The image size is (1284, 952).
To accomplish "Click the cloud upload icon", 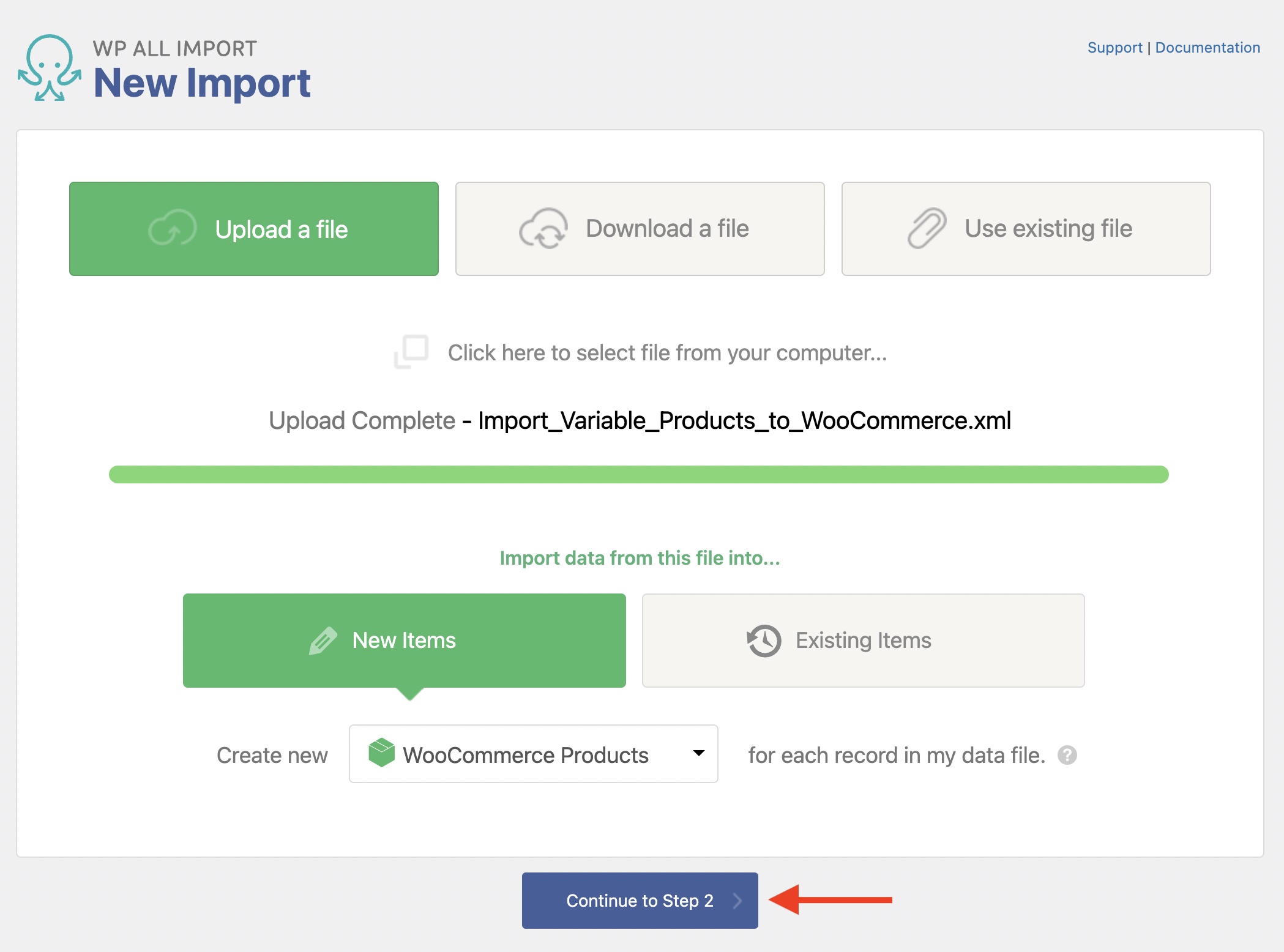I will (173, 229).
